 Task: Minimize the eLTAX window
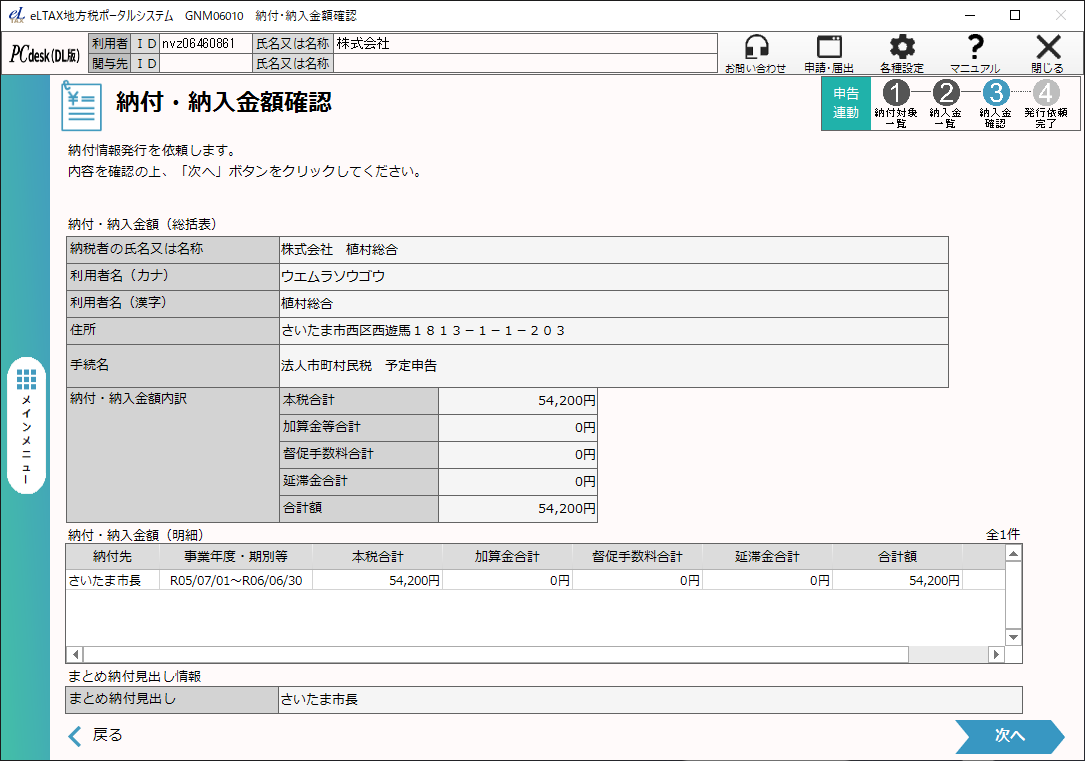(970, 15)
